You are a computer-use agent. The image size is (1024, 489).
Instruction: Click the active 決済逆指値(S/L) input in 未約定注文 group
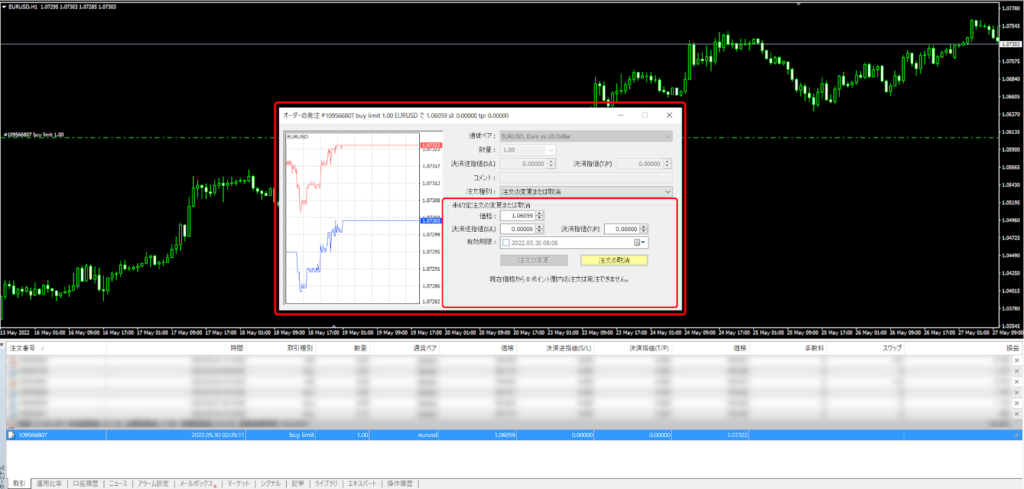[x=517, y=229]
